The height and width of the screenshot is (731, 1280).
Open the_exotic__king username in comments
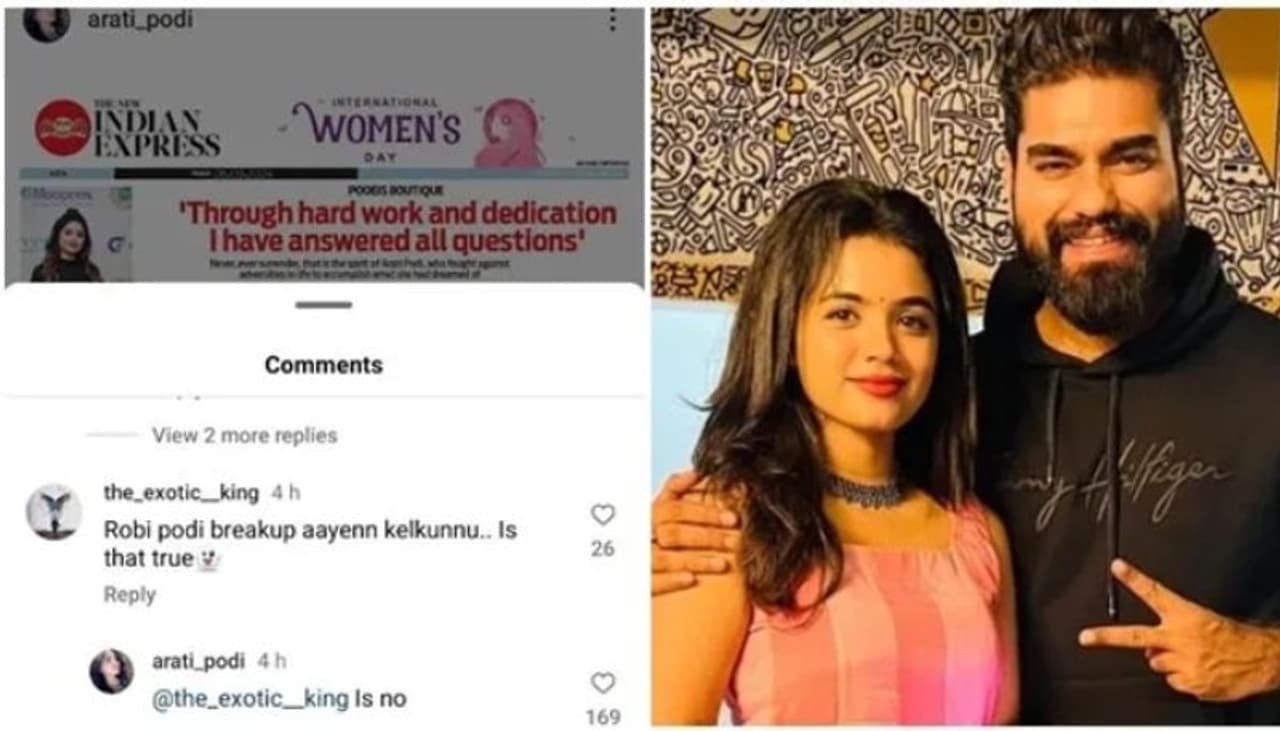click(181, 493)
